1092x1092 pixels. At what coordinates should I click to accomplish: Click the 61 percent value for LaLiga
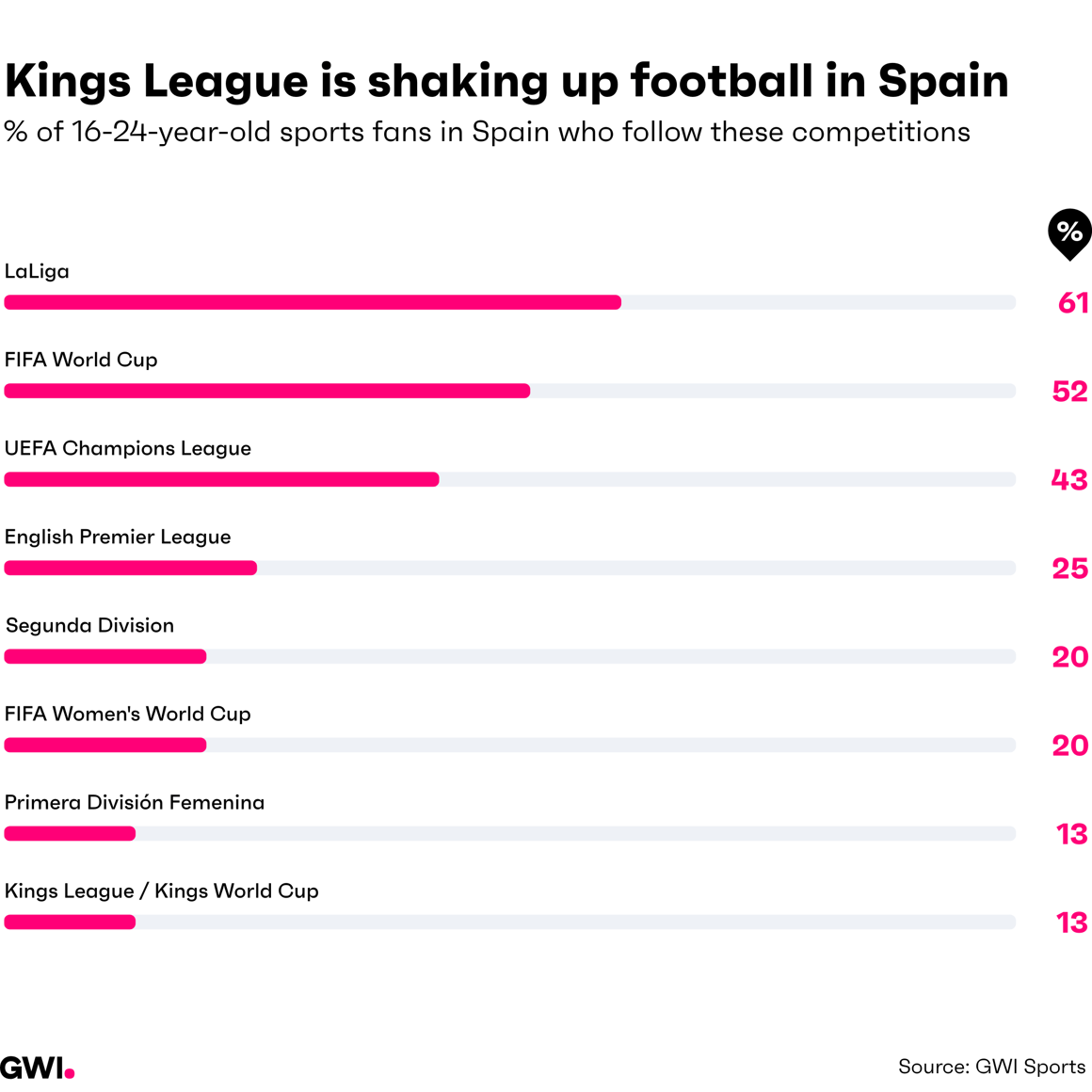pos(1073,302)
